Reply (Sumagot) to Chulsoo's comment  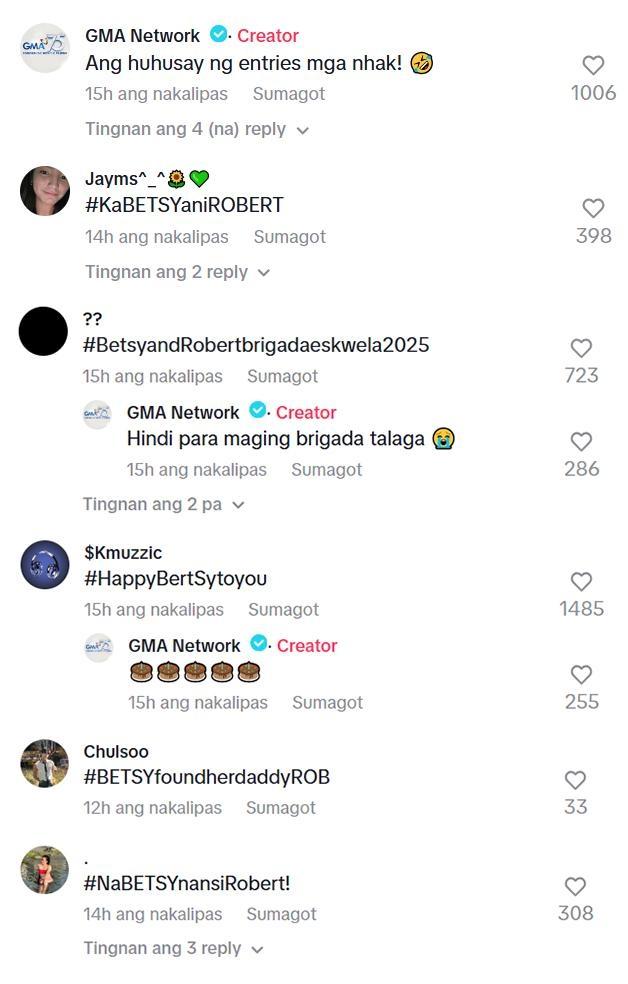(x=282, y=807)
